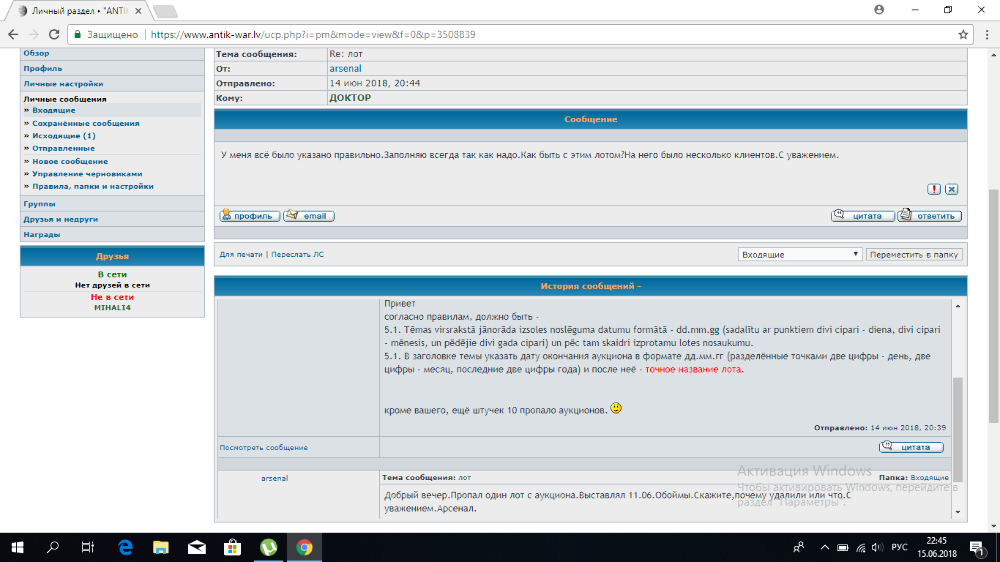Select Личные сообщения sidebar section
Image resolution: width=1000 pixels, height=562 pixels.
click(65, 99)
